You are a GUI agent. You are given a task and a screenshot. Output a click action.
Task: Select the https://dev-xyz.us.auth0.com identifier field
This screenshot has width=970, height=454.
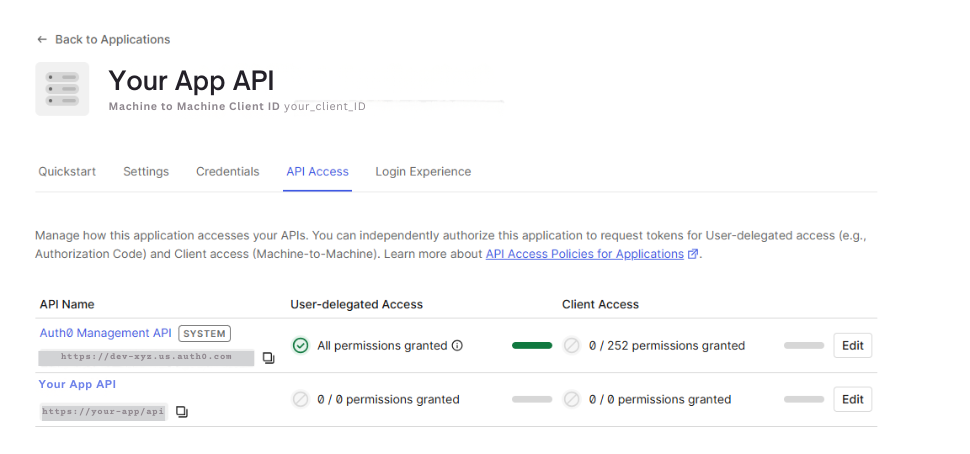(x=146, y=358)
